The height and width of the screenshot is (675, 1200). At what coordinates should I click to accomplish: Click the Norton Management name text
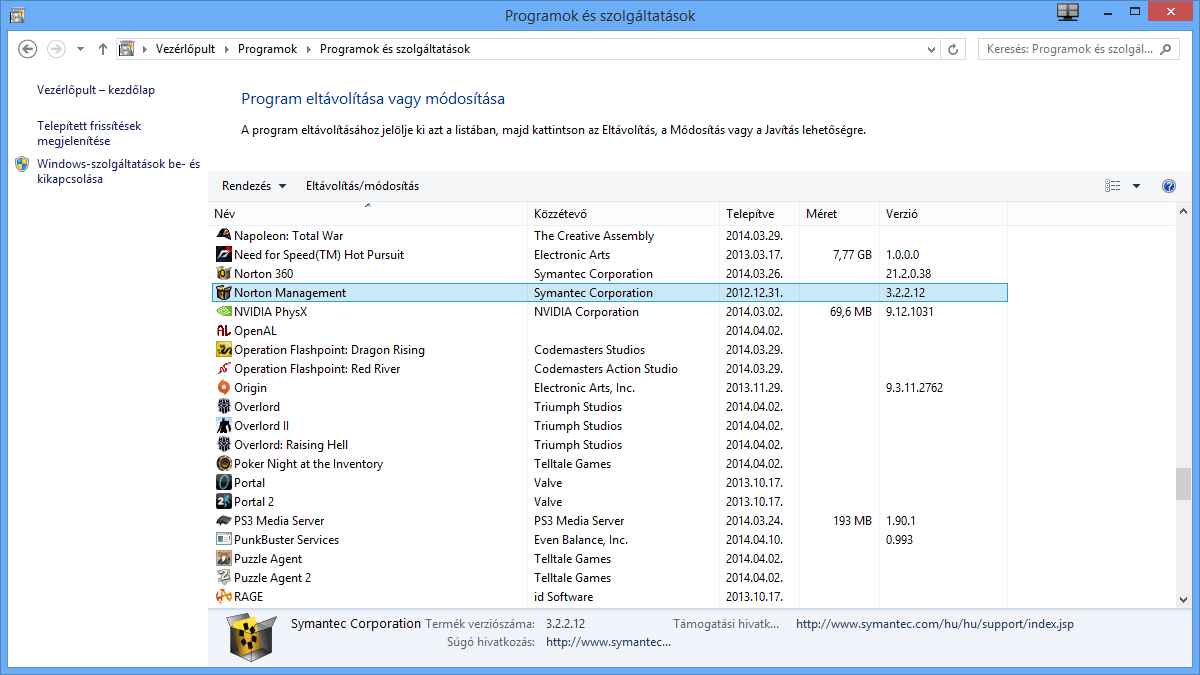(290, 293)
